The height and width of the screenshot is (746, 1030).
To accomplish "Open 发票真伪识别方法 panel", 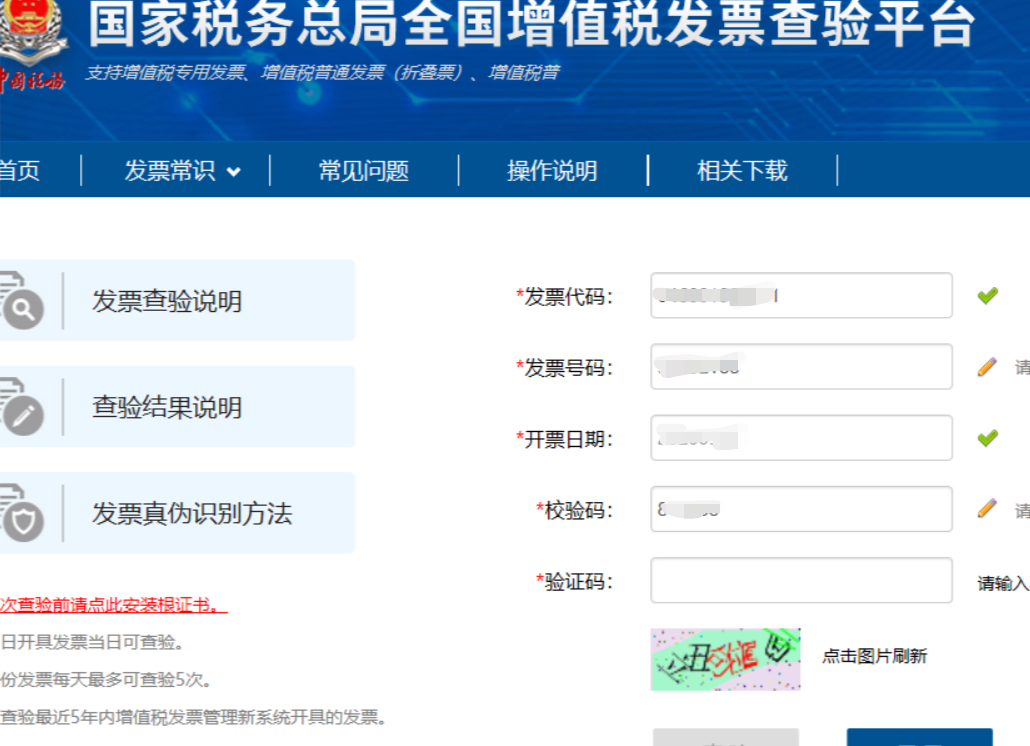I will [x=177, y=514].
